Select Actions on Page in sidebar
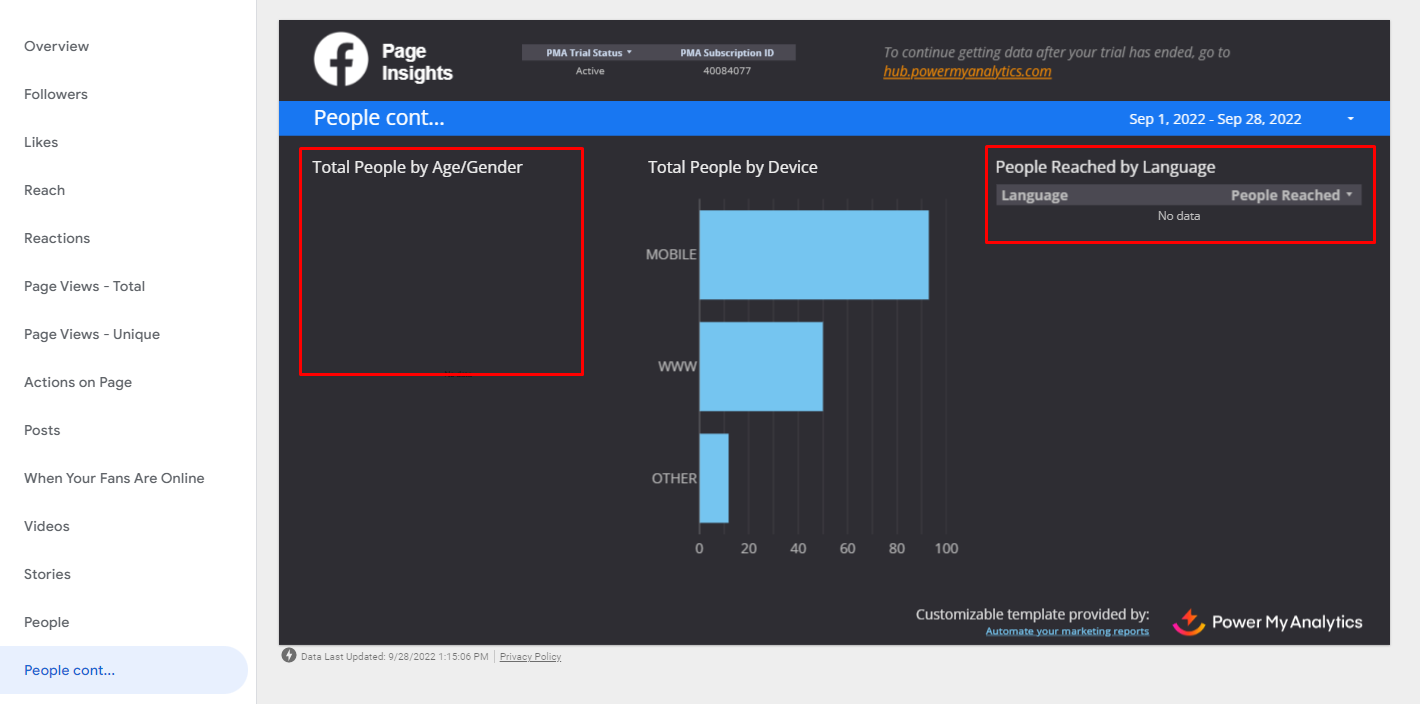 point(78,382)
